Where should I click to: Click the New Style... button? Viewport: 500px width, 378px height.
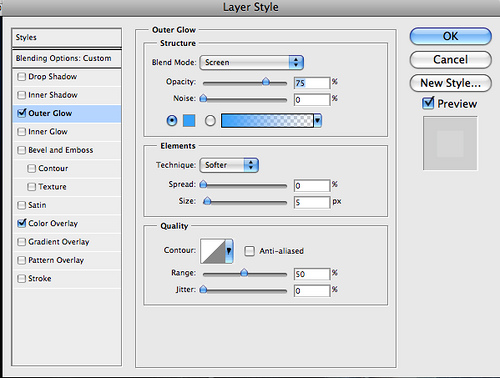click(x=450, y=83)
